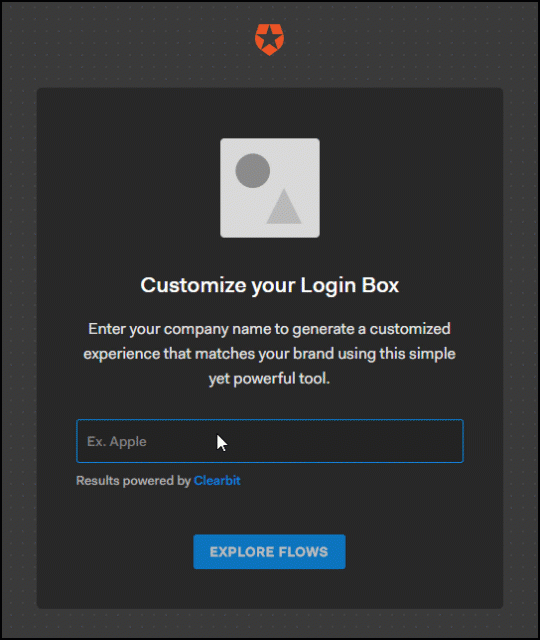540x640 pixels.
Task: Click the 'Ex. Apple' placeholder text
Action: [x=117, y=442]
